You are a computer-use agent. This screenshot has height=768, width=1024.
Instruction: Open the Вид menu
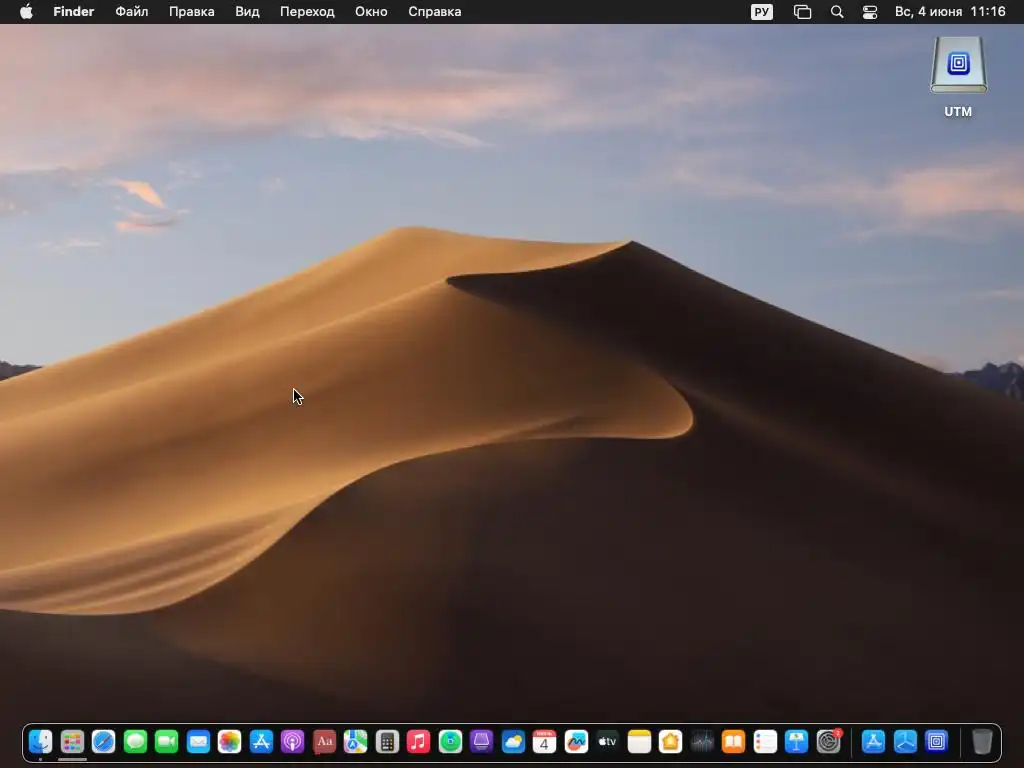[248, 12]
